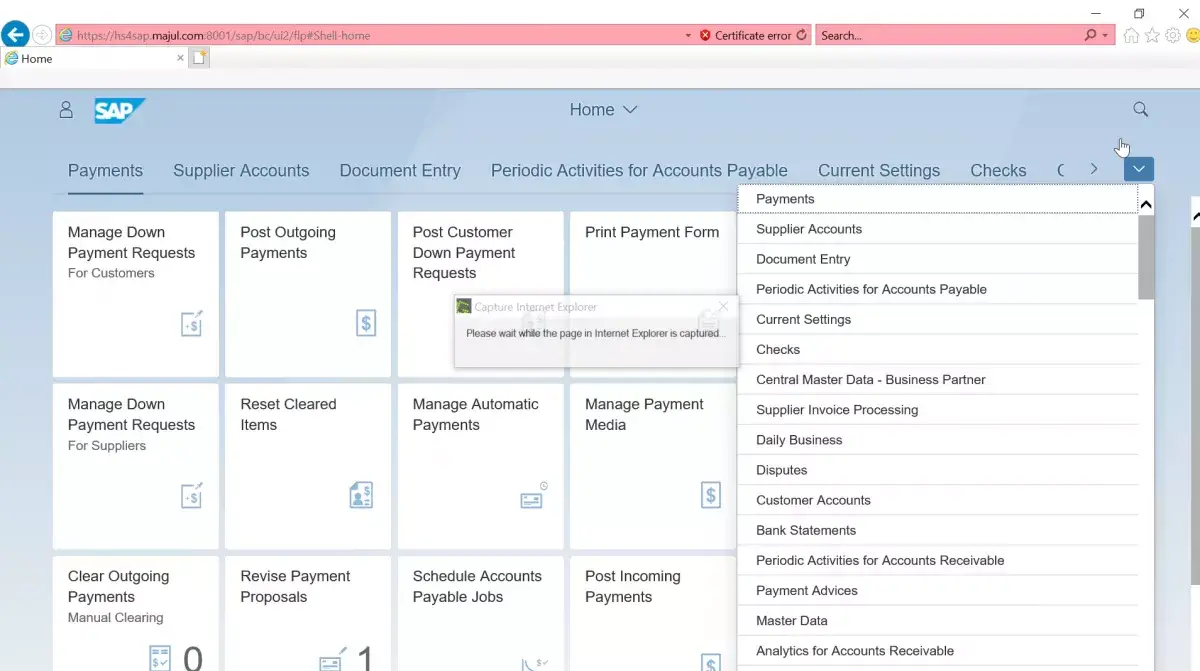Switch to Document Entry tab
Screen dimensions: 1200x671
400,171
